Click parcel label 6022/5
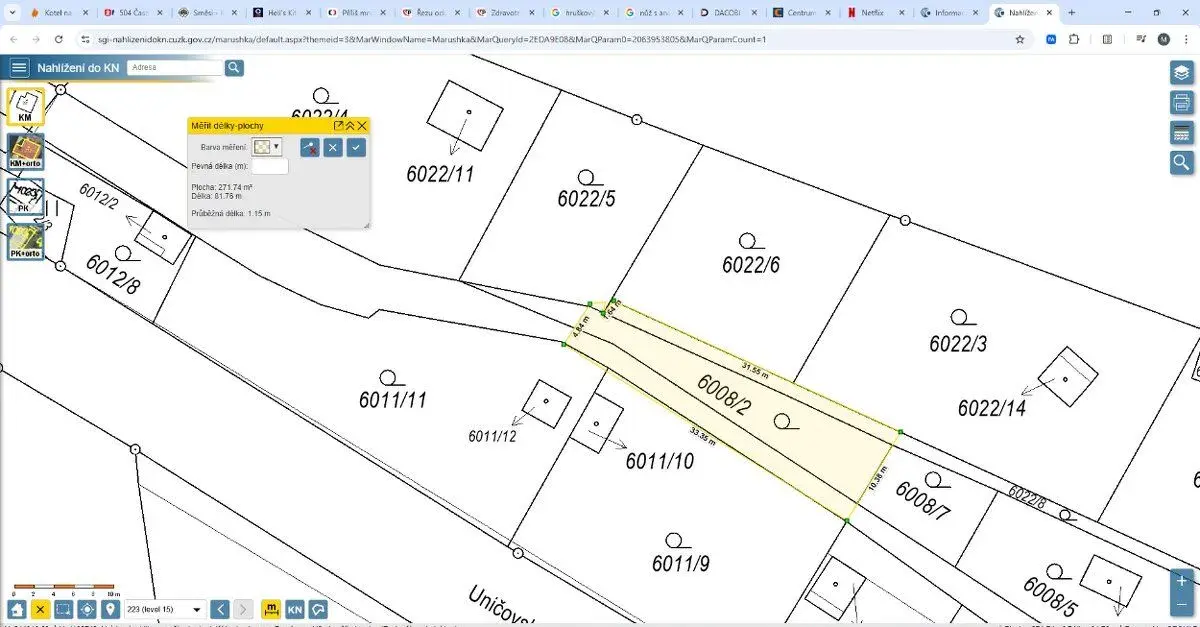This screenshot has height=627, width=1200. [x=586, y=199]
